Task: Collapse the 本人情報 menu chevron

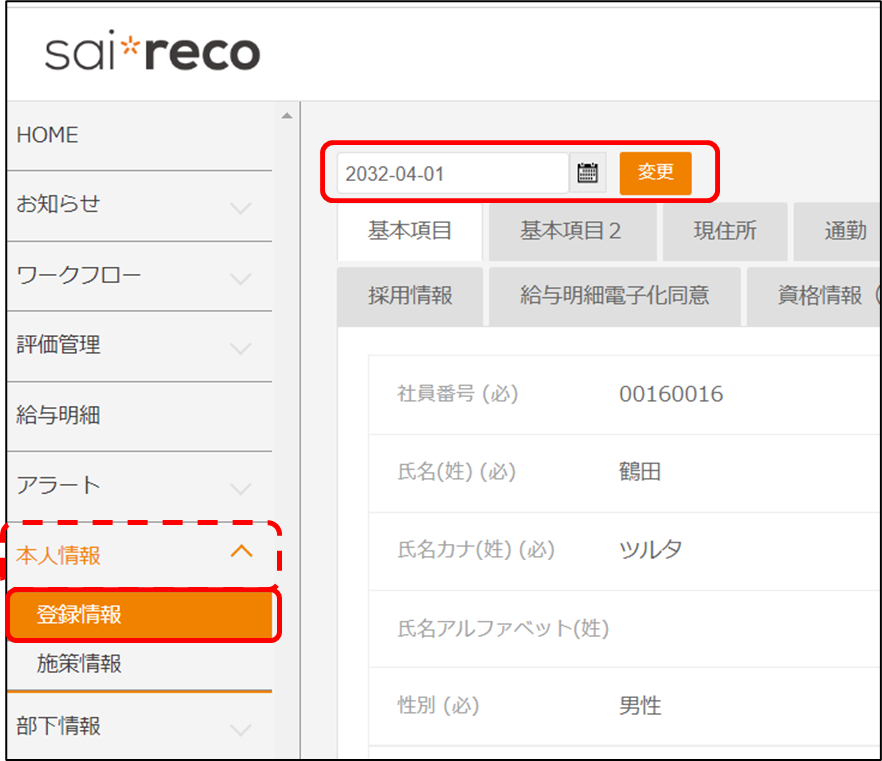Action: (241, 551)
